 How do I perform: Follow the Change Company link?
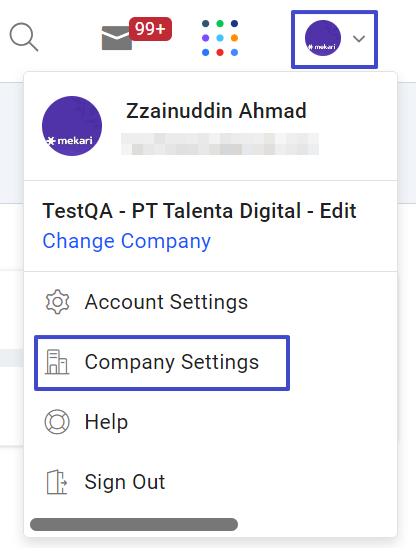point(127,241)
